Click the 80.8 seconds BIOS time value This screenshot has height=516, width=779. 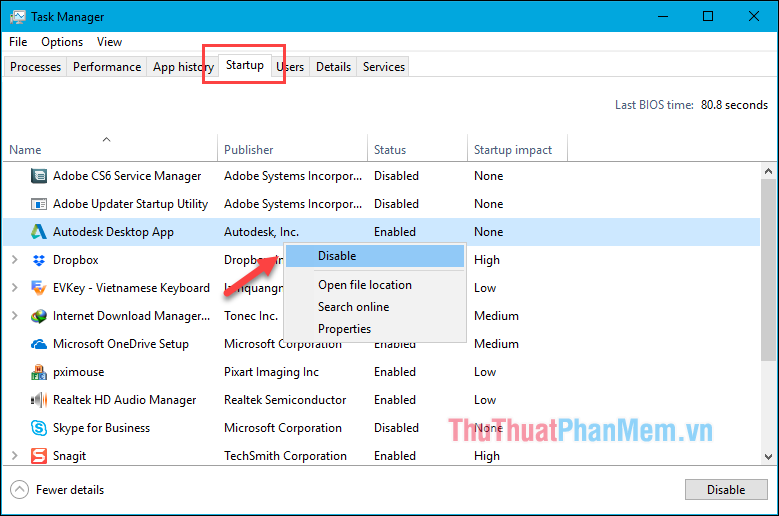pos(734,105)
